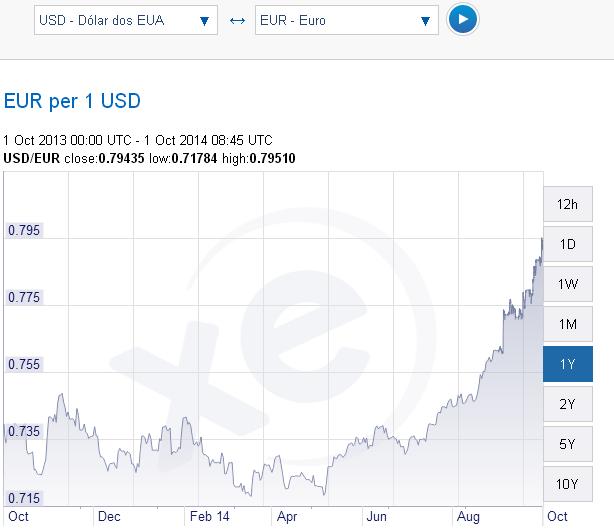Select the 12h chart range
The width and height of the screenshot is (614, 531).
click(567, 204)
